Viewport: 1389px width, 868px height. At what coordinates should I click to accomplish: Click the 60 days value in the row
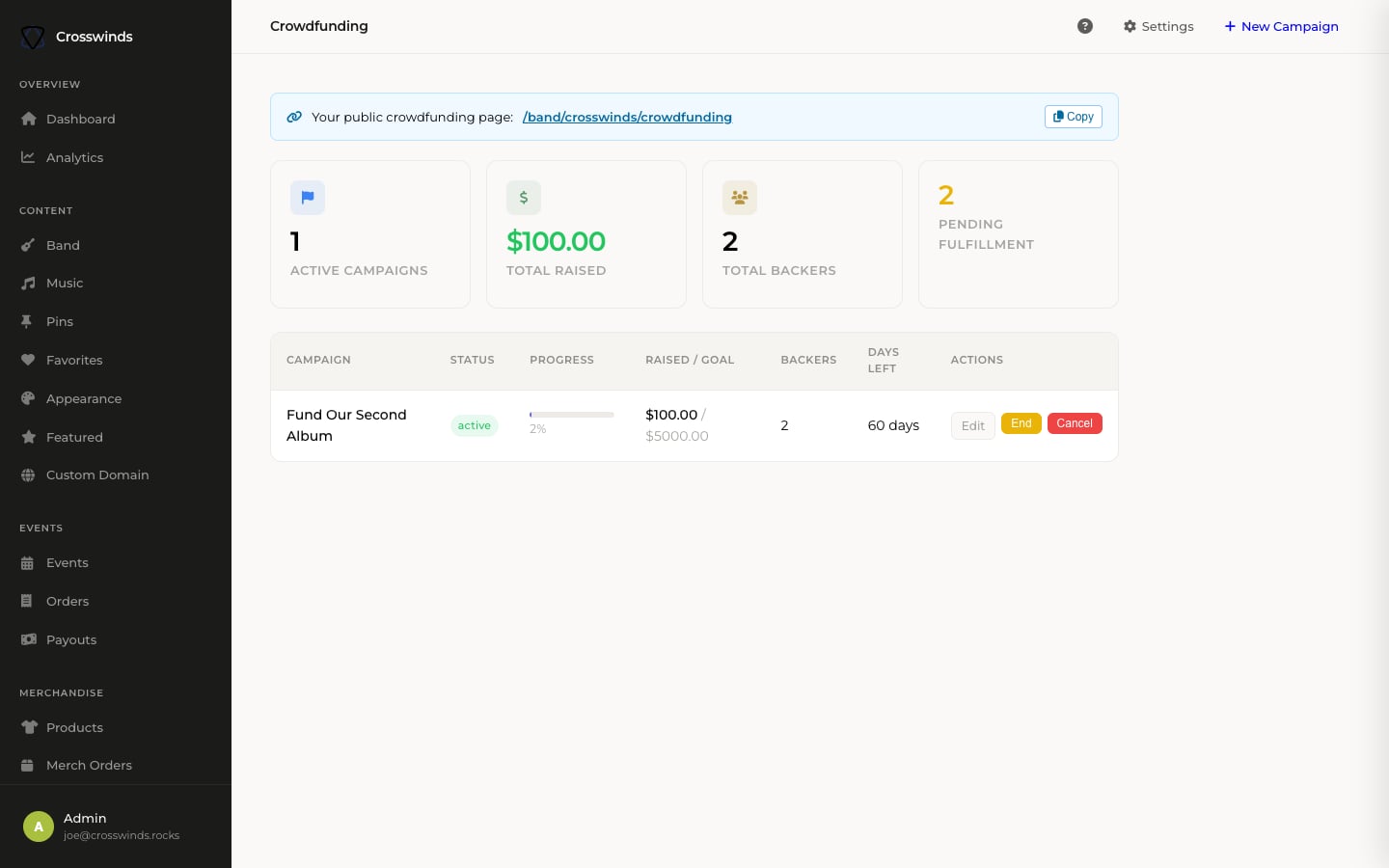click(893, 425)
